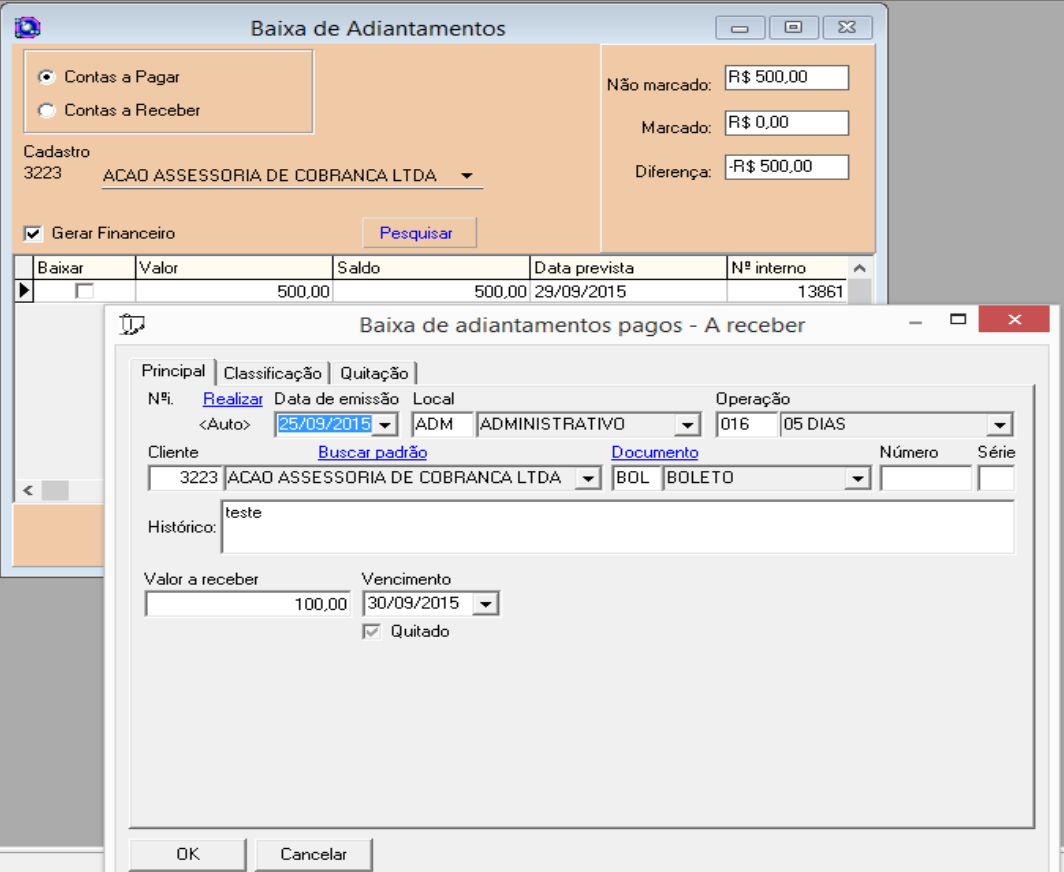
Task: Toggle the Quitado checkbox
Action: point(372,632)
